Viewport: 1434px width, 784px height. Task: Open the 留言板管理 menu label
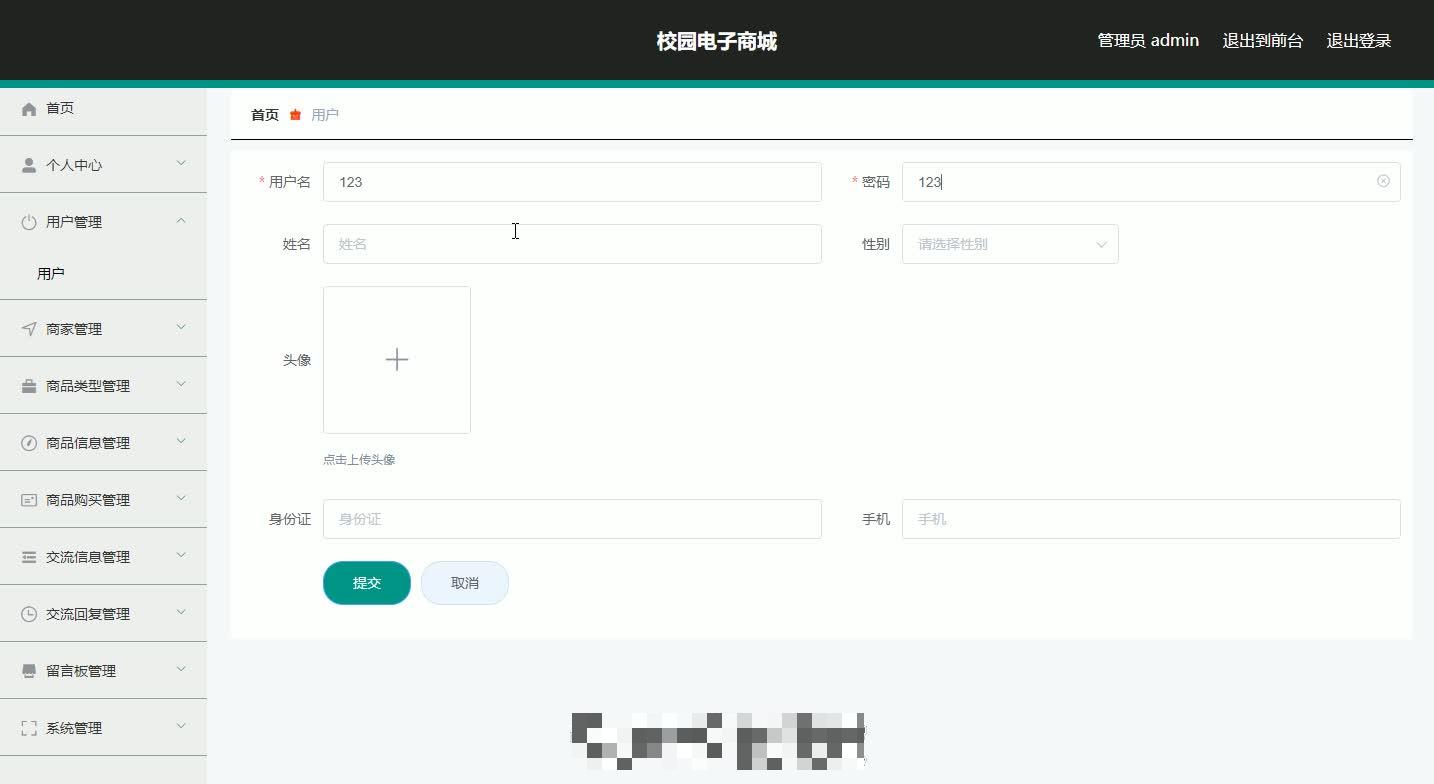[81, 671]
